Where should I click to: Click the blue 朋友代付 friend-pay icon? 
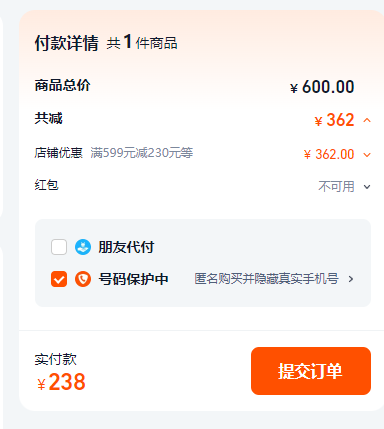coord(83,247)
